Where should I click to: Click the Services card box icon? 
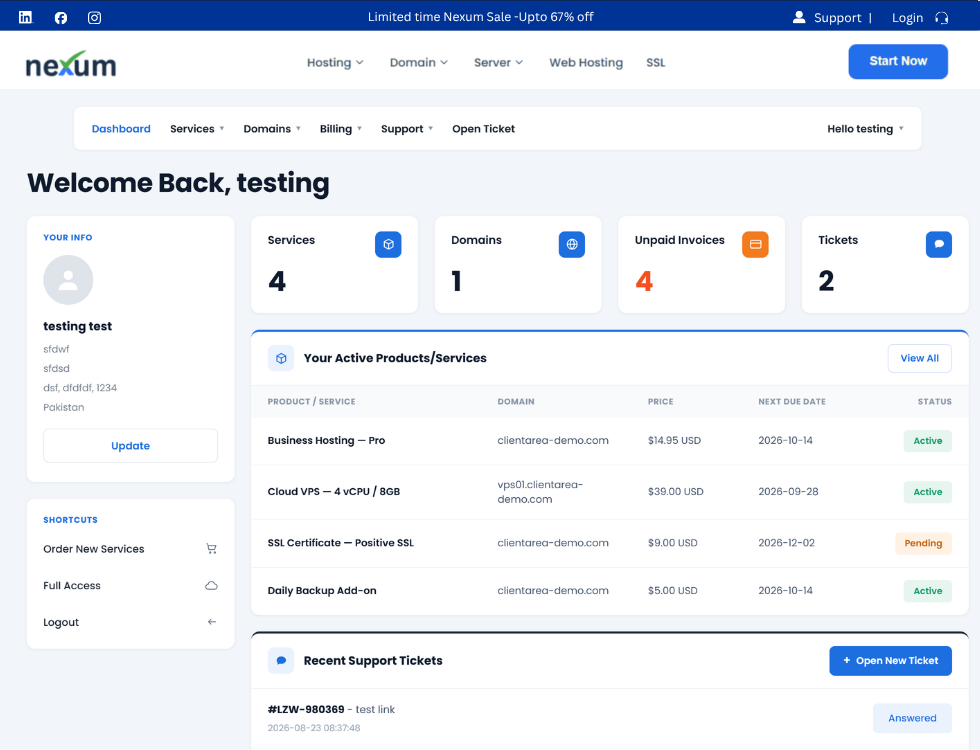pos(388,244)
